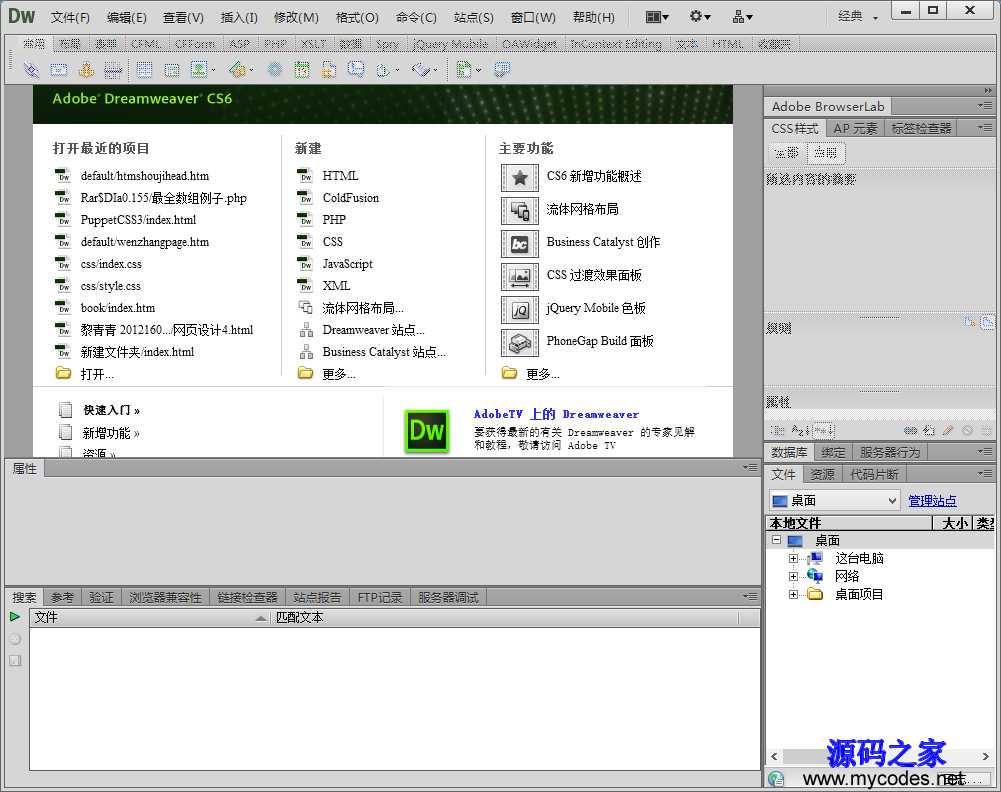Click the Widget insert icon
Image resolution: width=1001 pixels, height=792 pixels.
(x=275, y=70)
